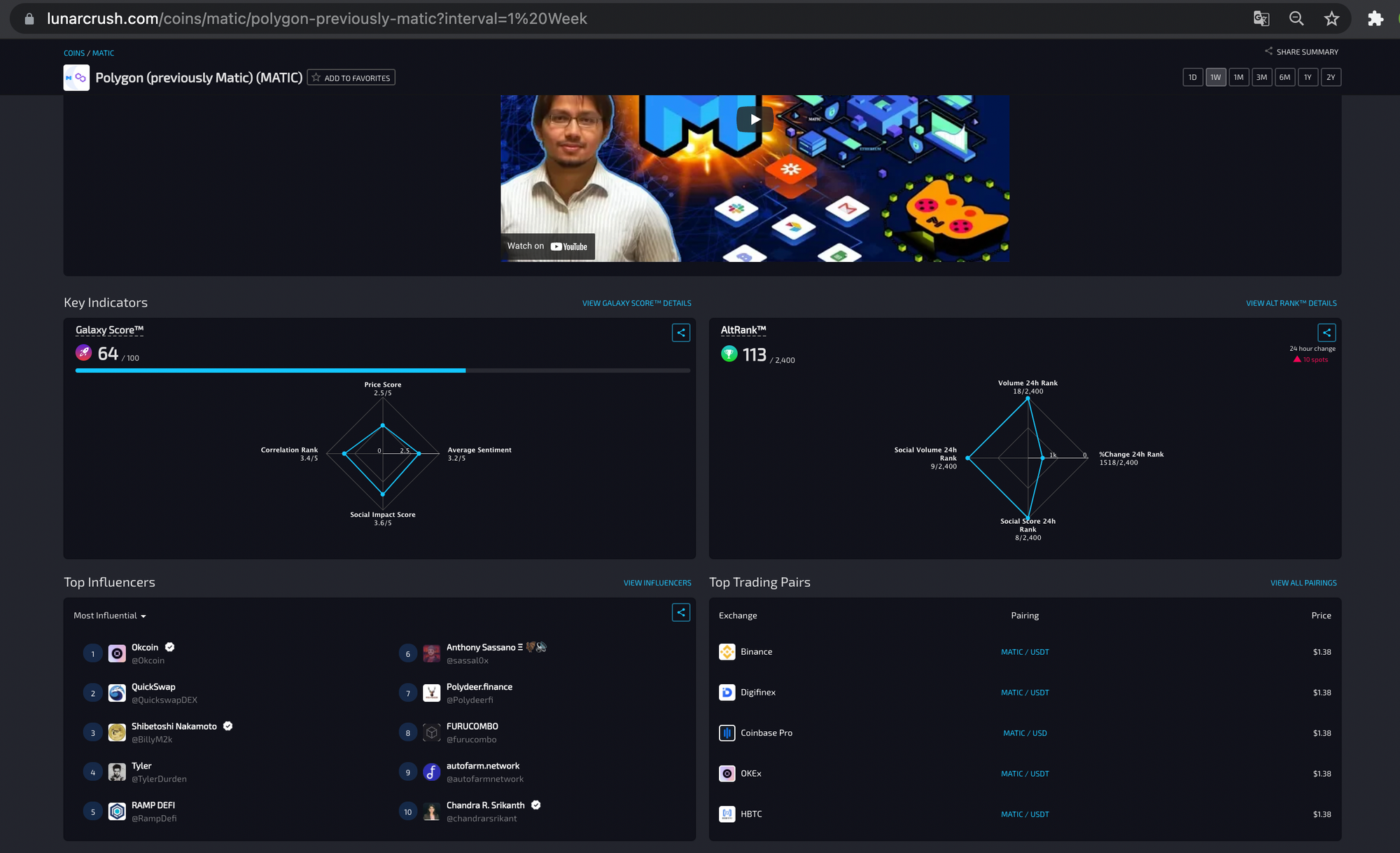This screenshot has width=1400, height=853.
Task: Open View Alt Rank Details link
Action: 1291,303
